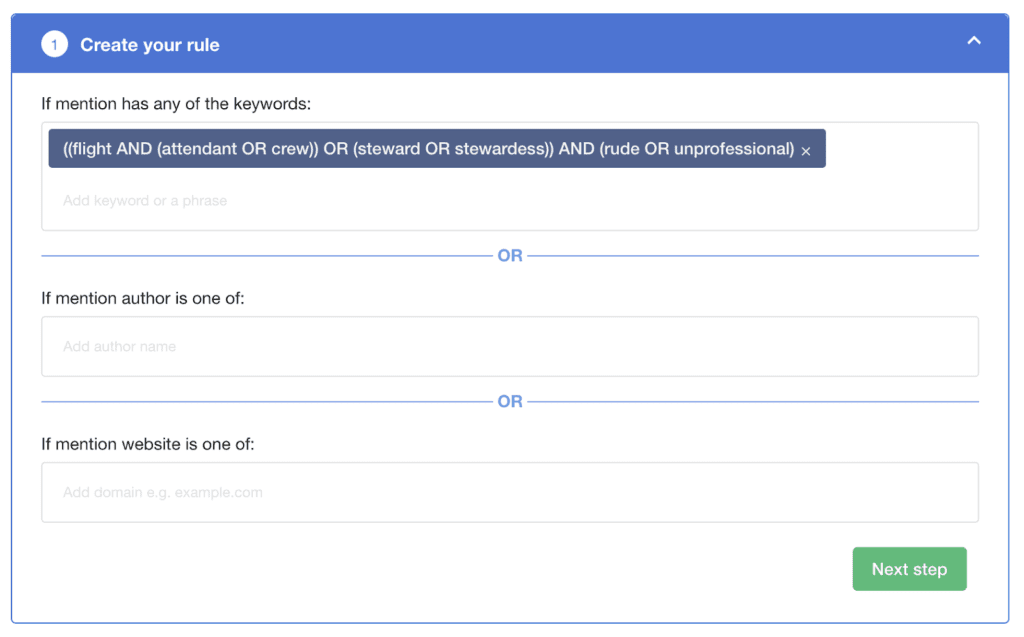Click empty keywords box area right of tag

click(900, 150)
